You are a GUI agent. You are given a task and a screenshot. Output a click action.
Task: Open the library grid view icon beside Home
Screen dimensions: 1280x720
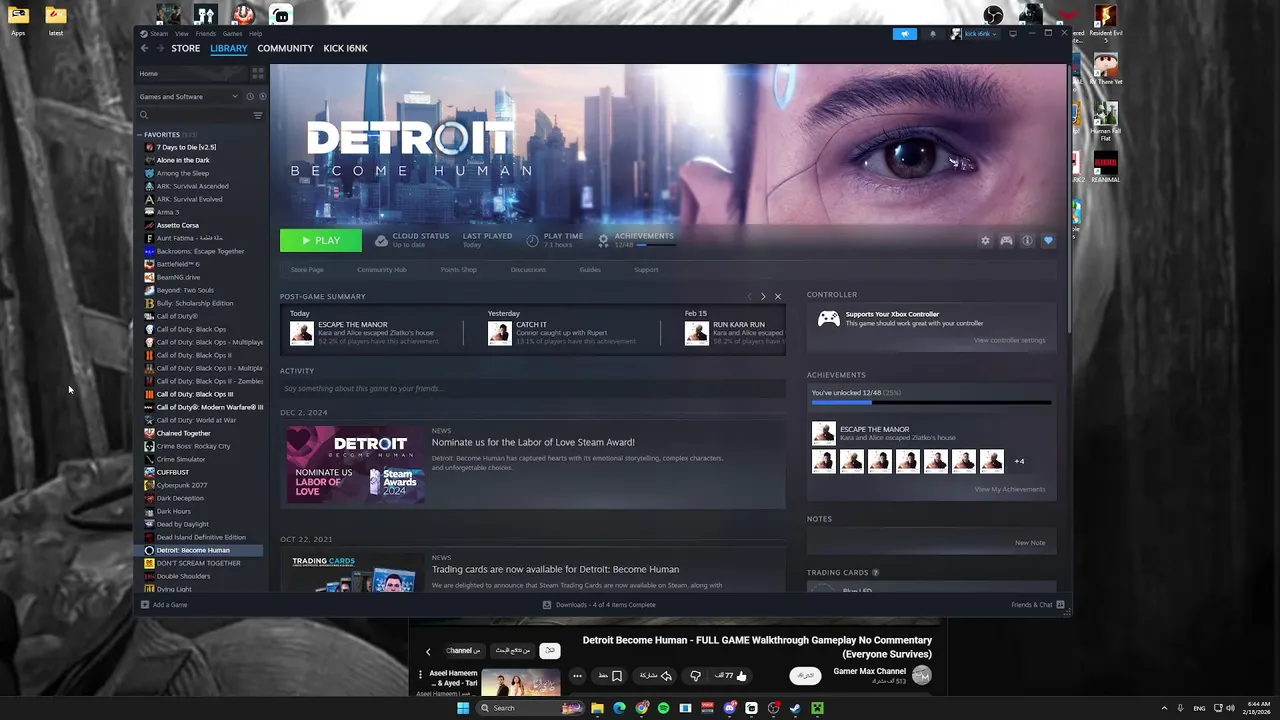(257, 73)
